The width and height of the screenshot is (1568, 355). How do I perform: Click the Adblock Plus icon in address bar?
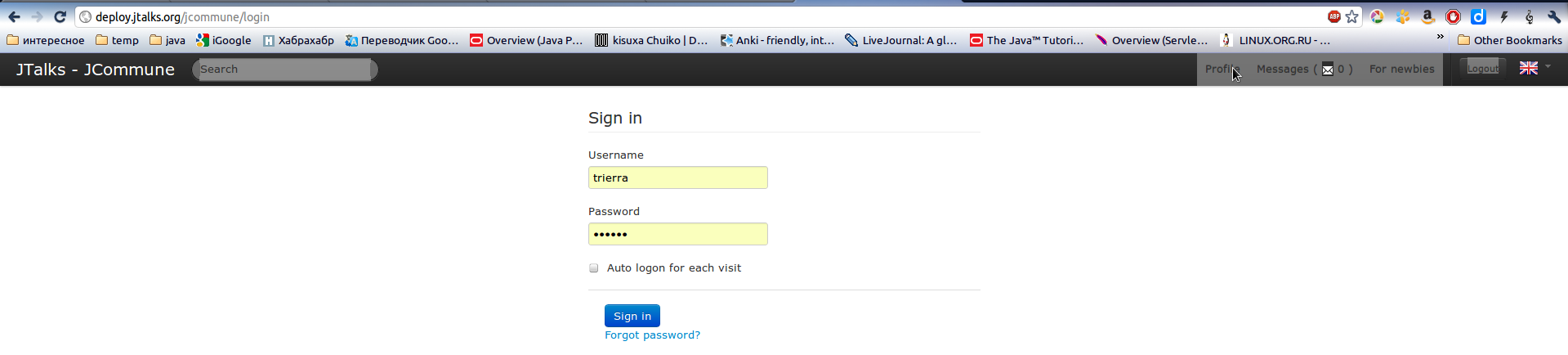coord(1333,16)
